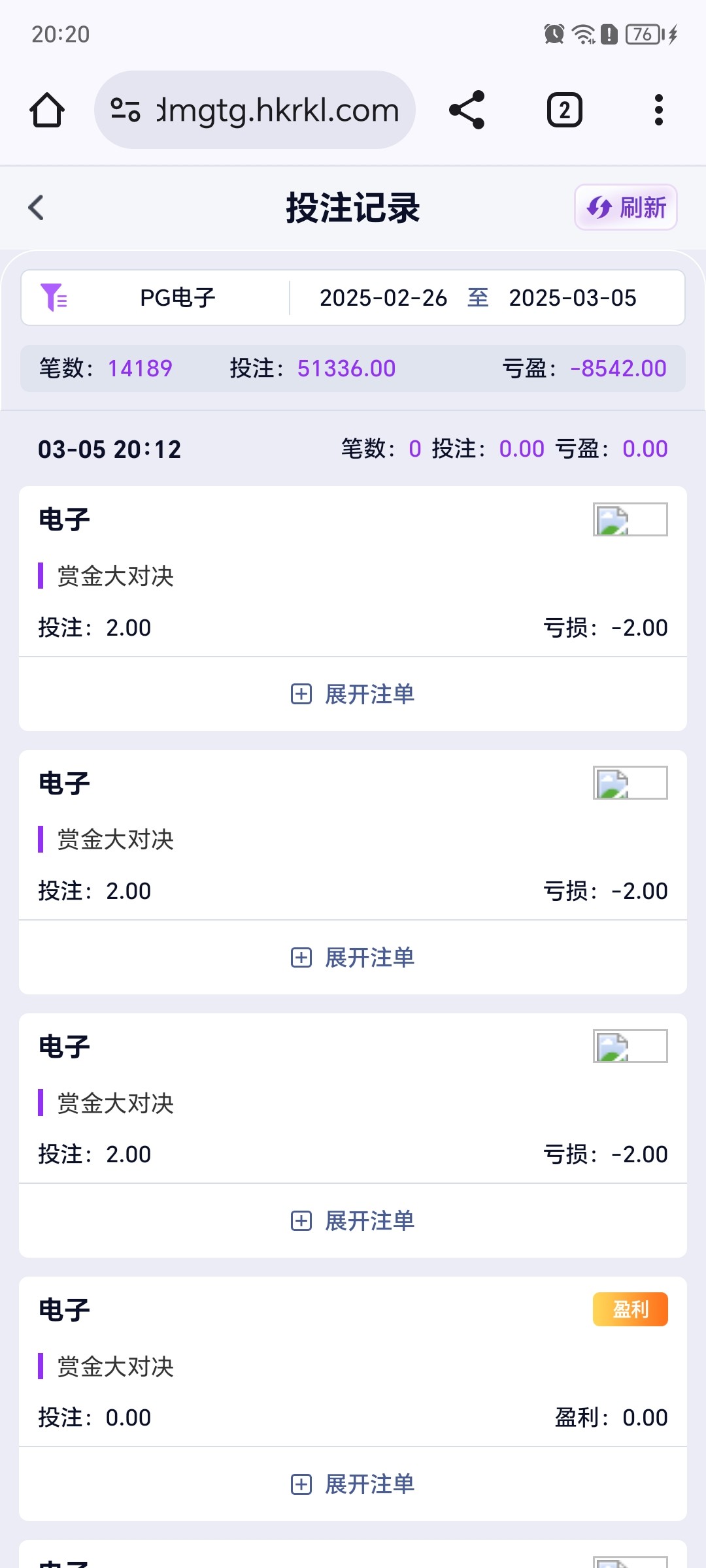Tap the share icon

[x=467, y=110]
